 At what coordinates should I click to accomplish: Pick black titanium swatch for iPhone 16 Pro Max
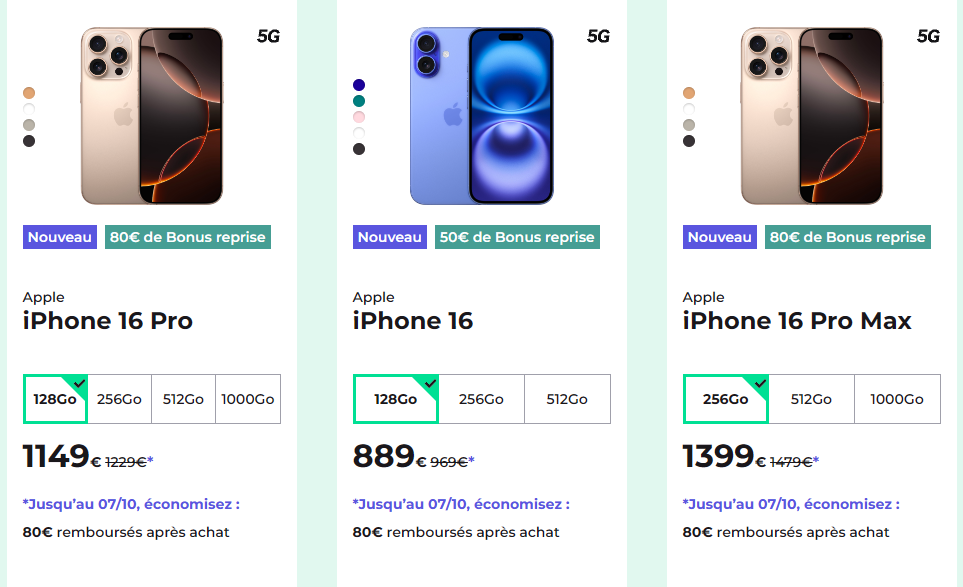pos(689,141)
